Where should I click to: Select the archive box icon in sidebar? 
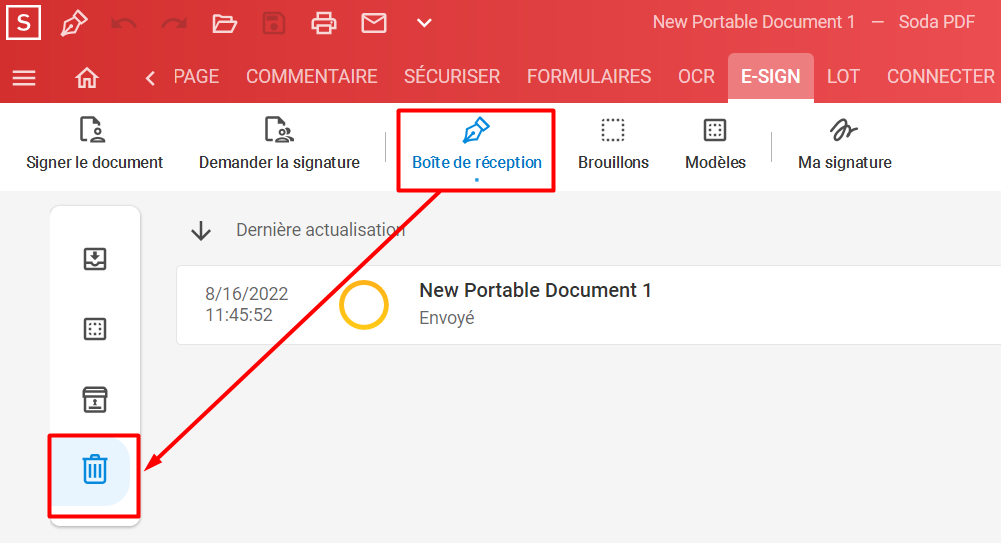pyautogui.click(x=95, y=400)
